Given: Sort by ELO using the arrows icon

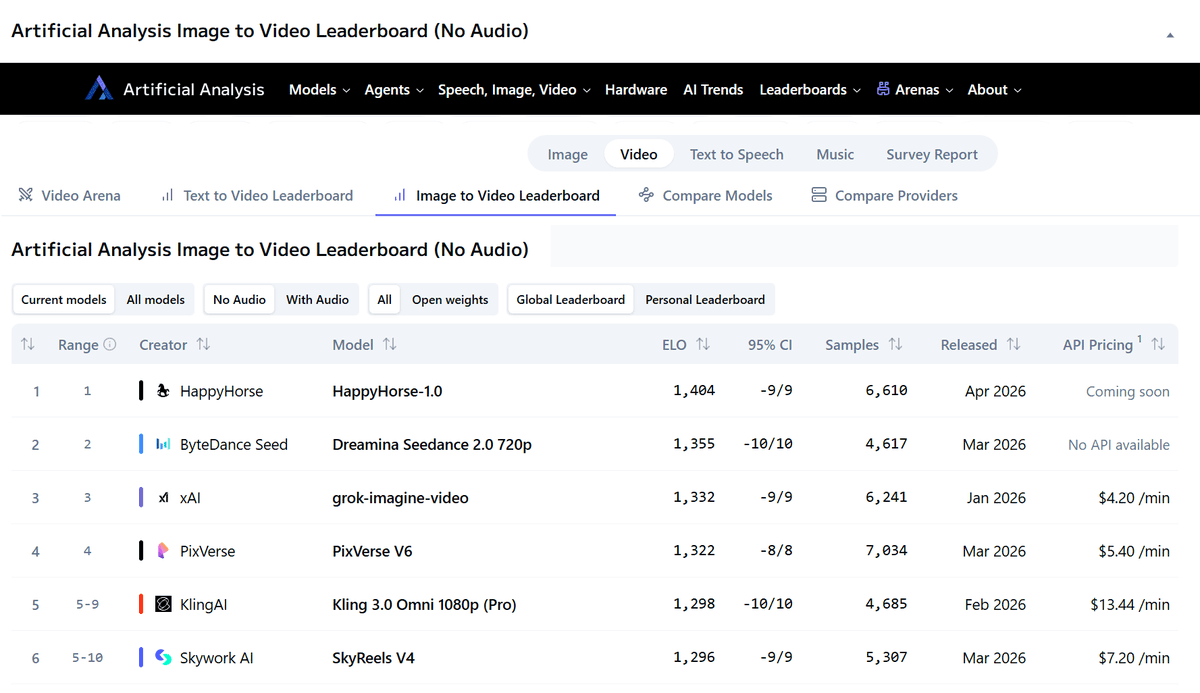Looking at the screenshot, I should [703, 344].
